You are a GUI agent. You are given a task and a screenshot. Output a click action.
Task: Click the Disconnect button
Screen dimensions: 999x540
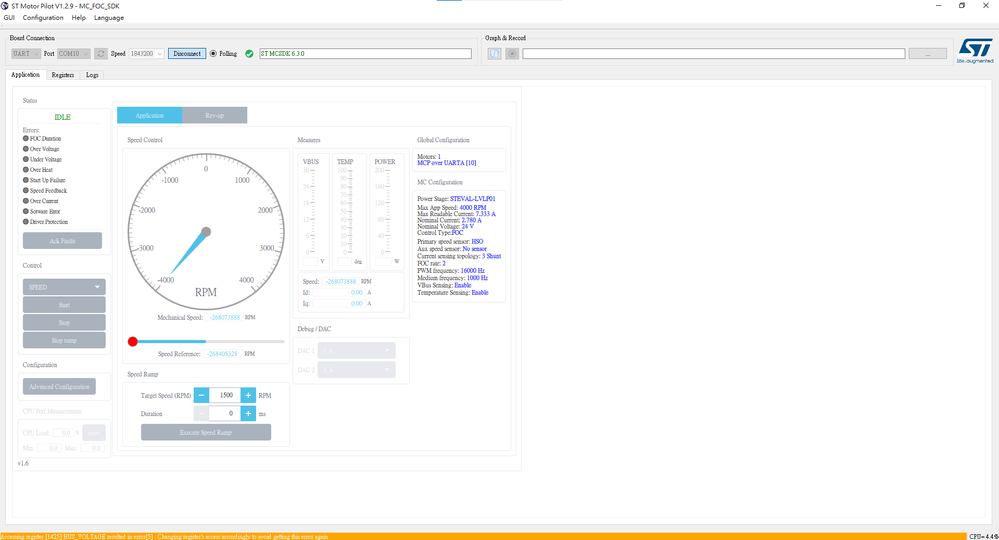pyautogui.click(x=187, y=53)
